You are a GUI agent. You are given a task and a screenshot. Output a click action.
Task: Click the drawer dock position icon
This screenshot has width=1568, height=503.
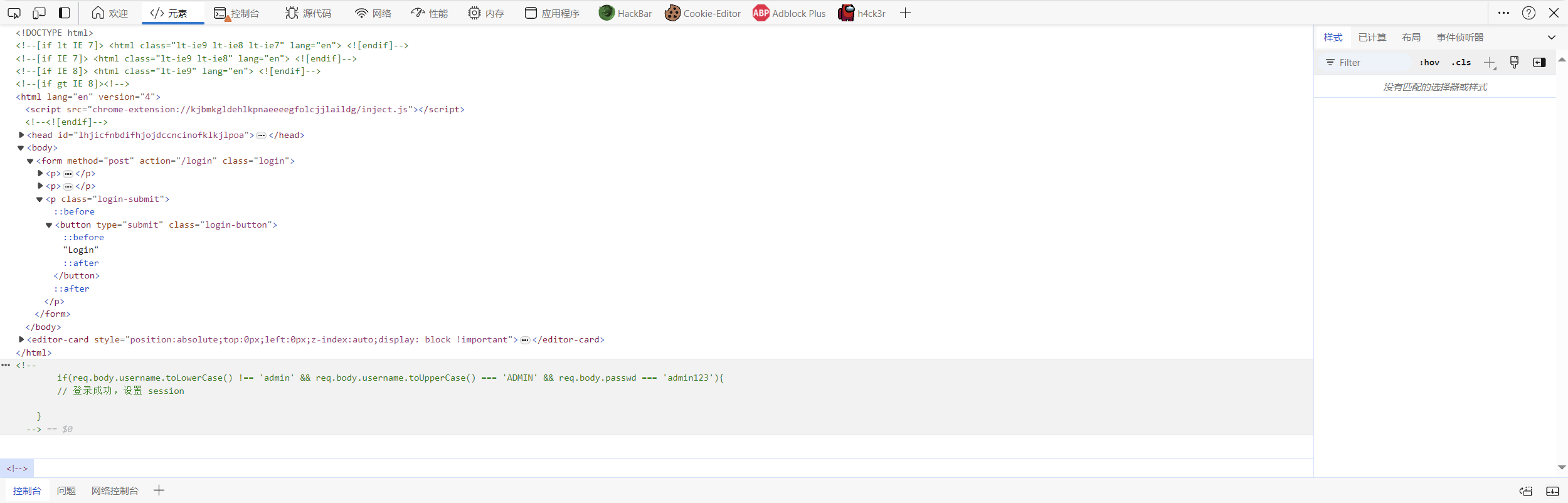[1526, 491]
